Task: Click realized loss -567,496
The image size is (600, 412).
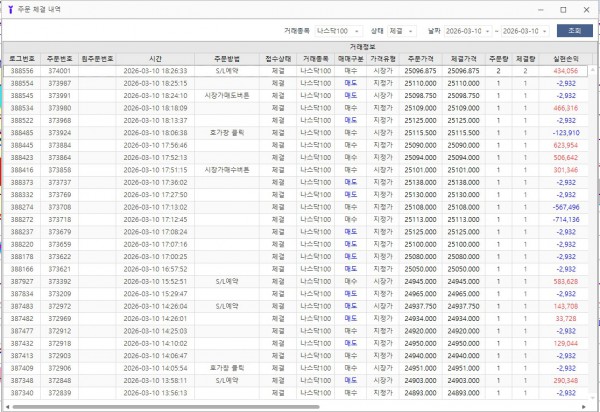Action: click(x=566, y=207)
